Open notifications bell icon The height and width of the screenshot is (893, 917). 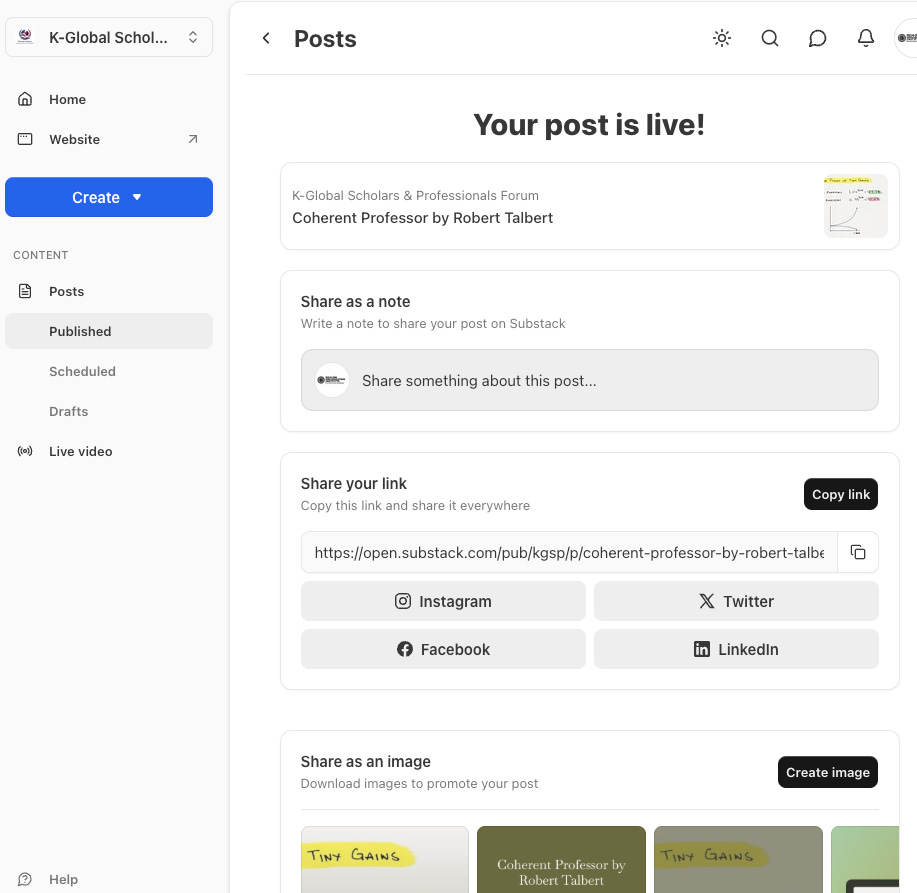point(866,39)
